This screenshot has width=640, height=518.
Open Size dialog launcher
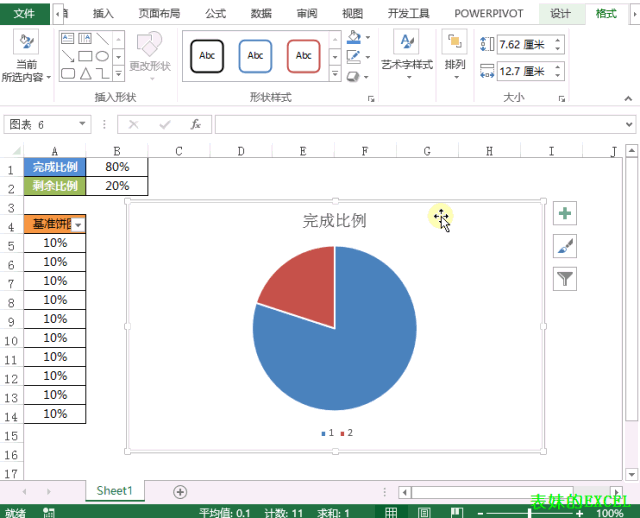point(562,99)
